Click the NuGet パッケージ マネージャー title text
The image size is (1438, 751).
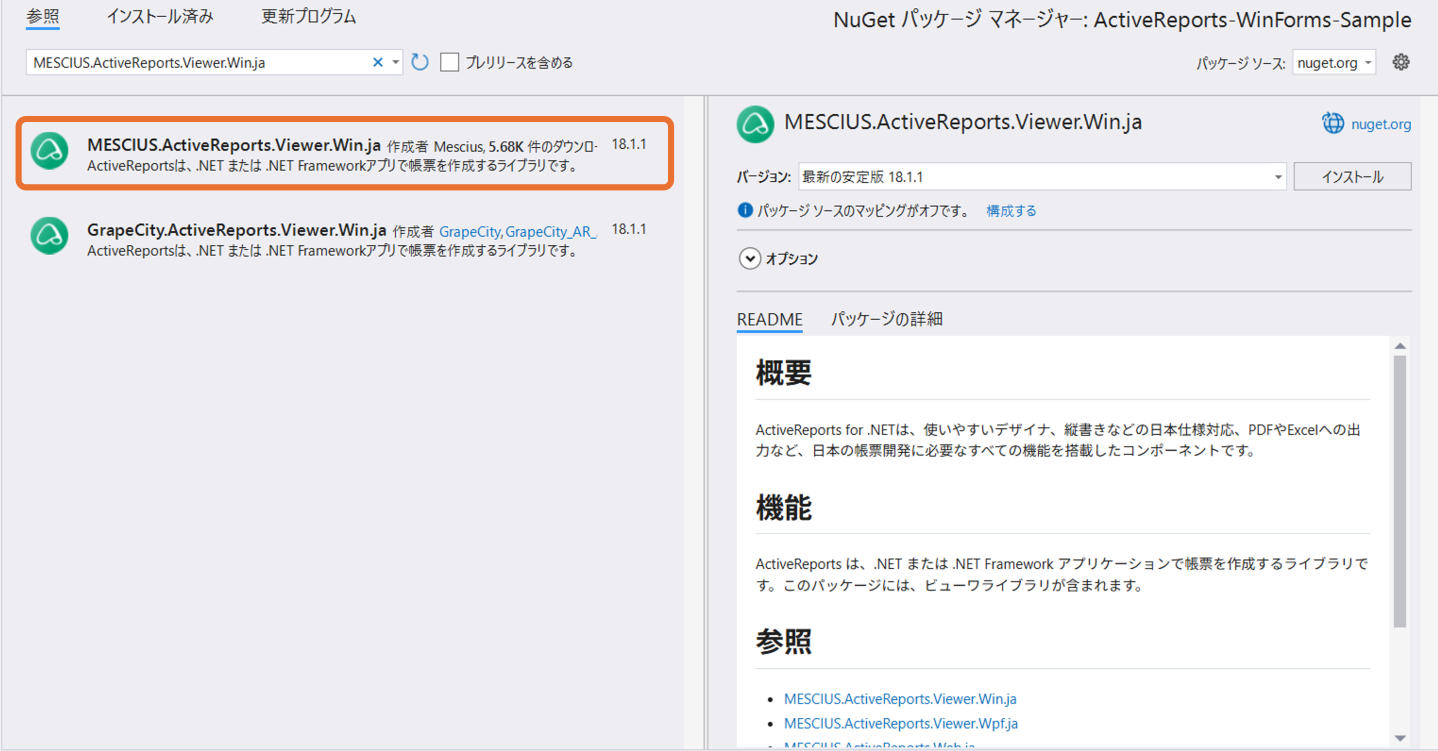pyautogui.click(x=1122, y=20)
